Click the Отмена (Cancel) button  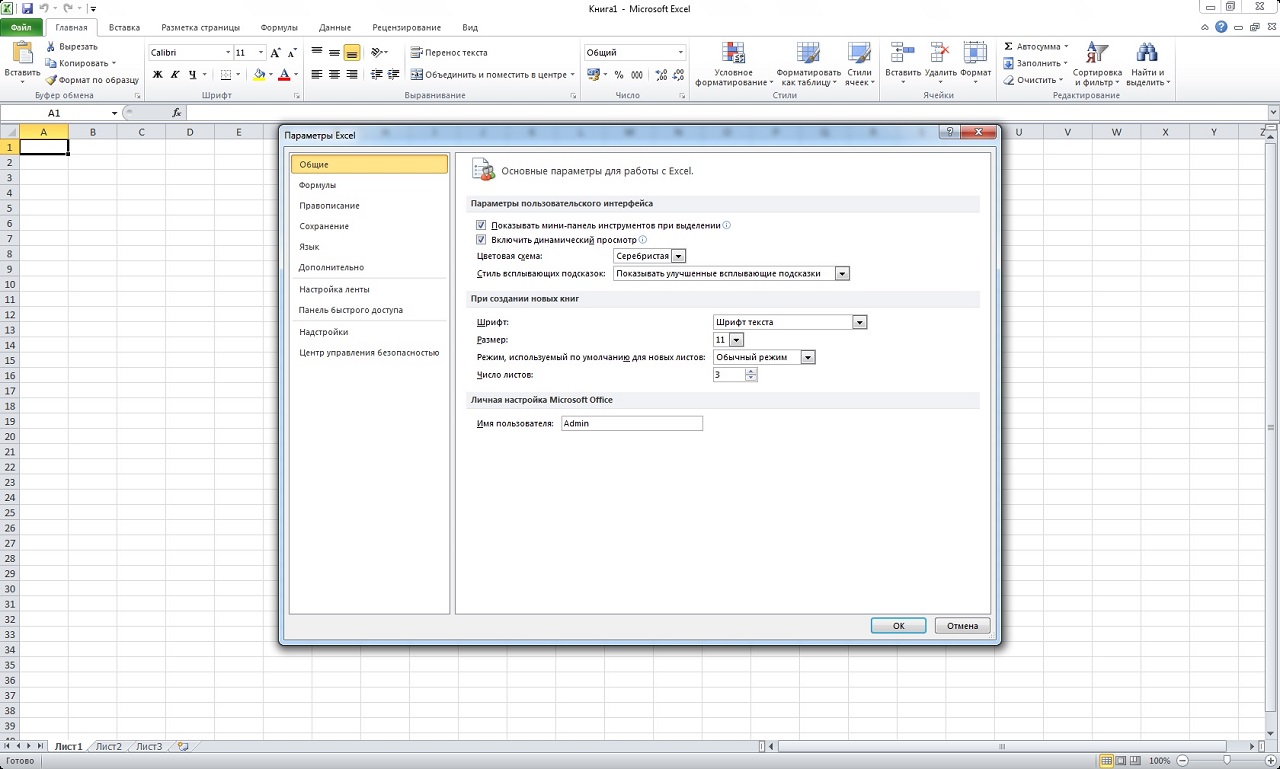tap(962, 626)
